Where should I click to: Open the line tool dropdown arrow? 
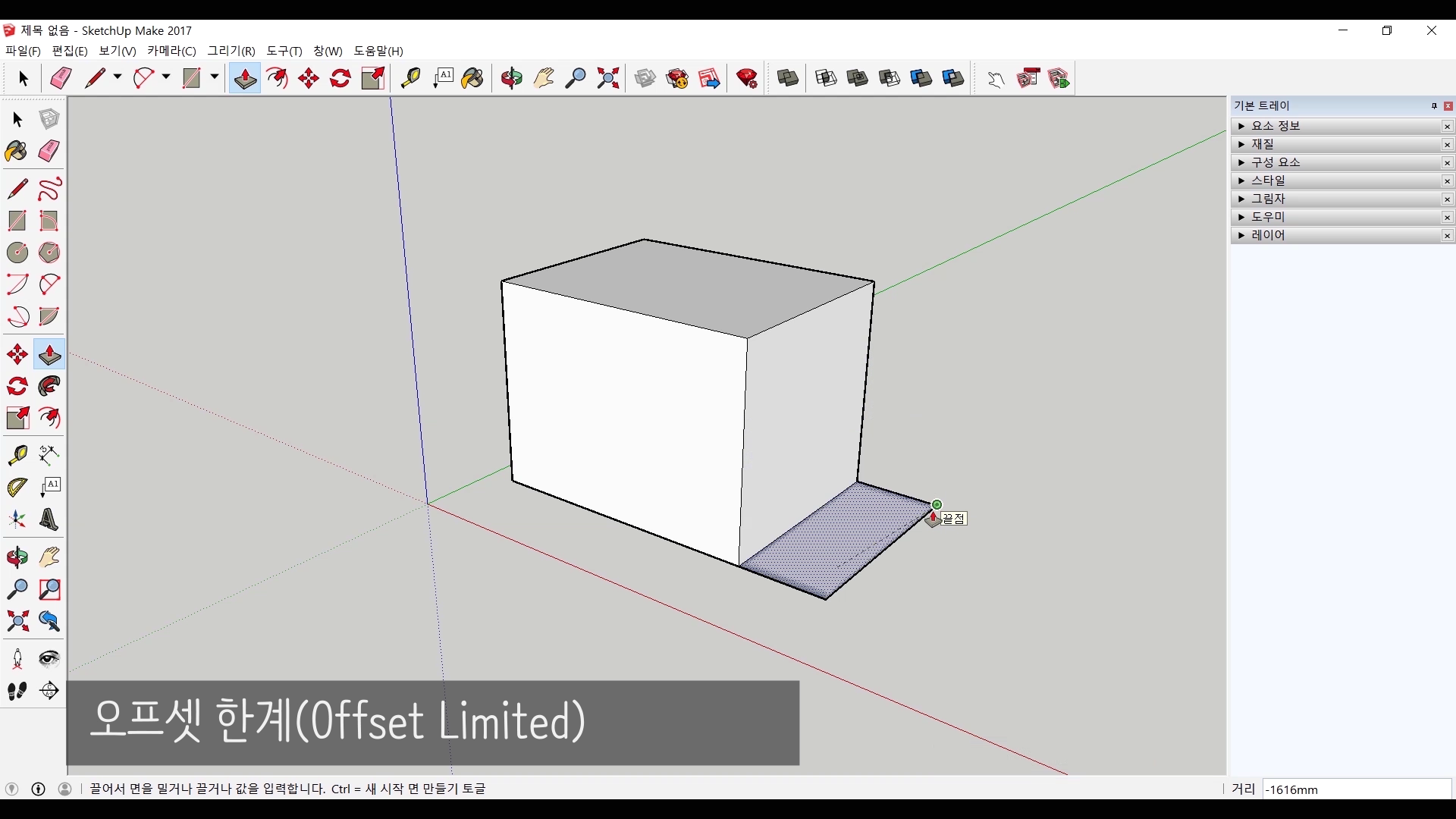(x=118, y=77)
